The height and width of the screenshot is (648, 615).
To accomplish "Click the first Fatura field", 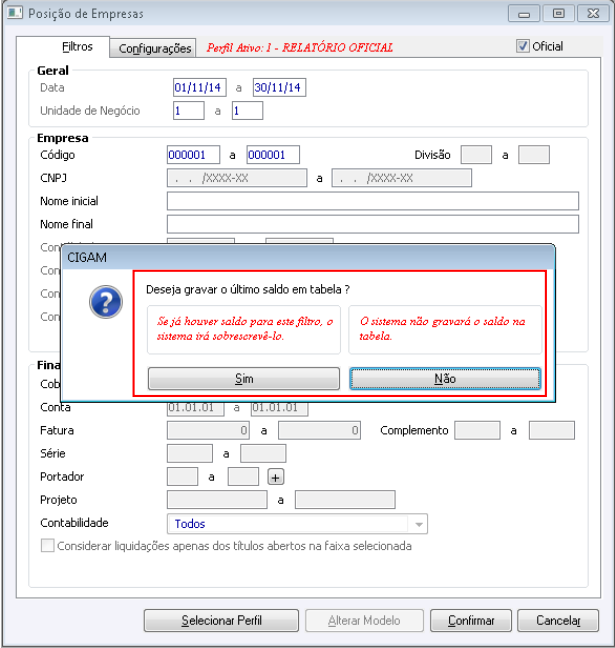I will pos(208,431).
